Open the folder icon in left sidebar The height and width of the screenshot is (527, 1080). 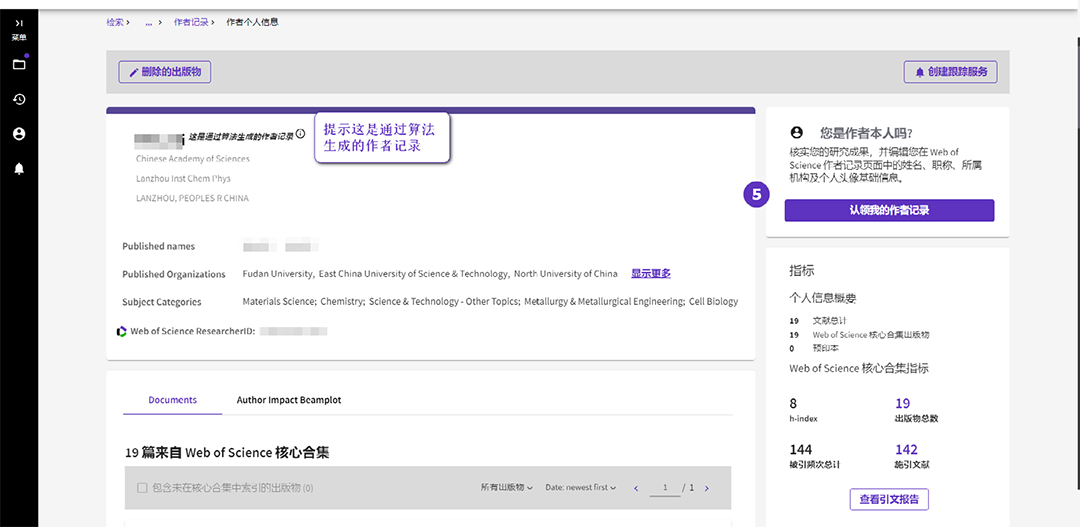coord(19,64)
